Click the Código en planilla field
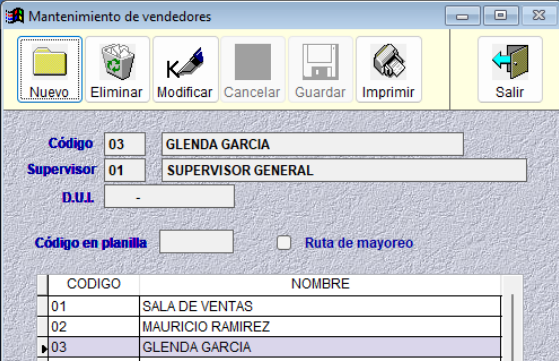 click(196, 242)
